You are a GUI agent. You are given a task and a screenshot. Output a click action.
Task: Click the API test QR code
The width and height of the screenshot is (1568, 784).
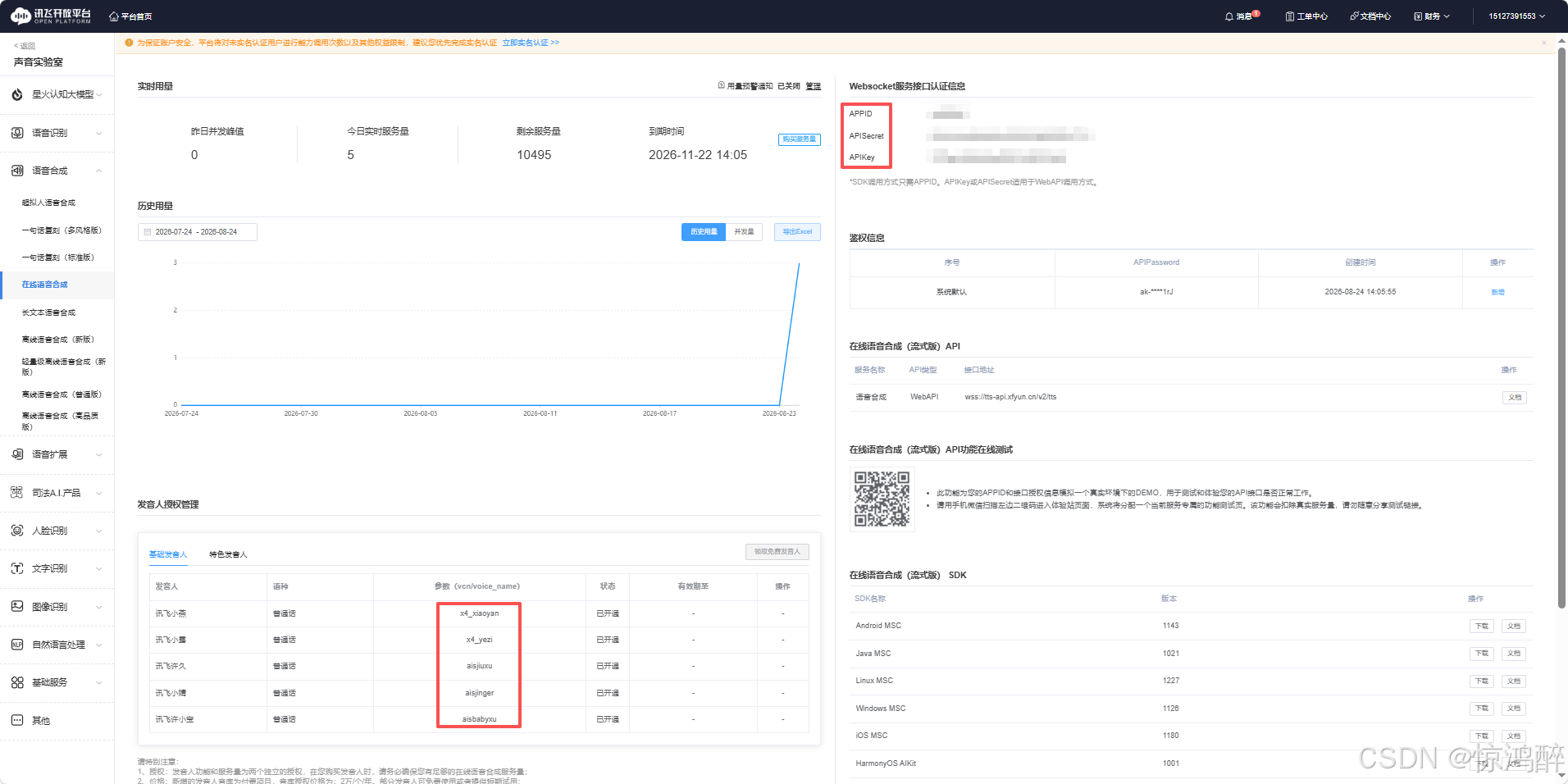click(882, 499)
